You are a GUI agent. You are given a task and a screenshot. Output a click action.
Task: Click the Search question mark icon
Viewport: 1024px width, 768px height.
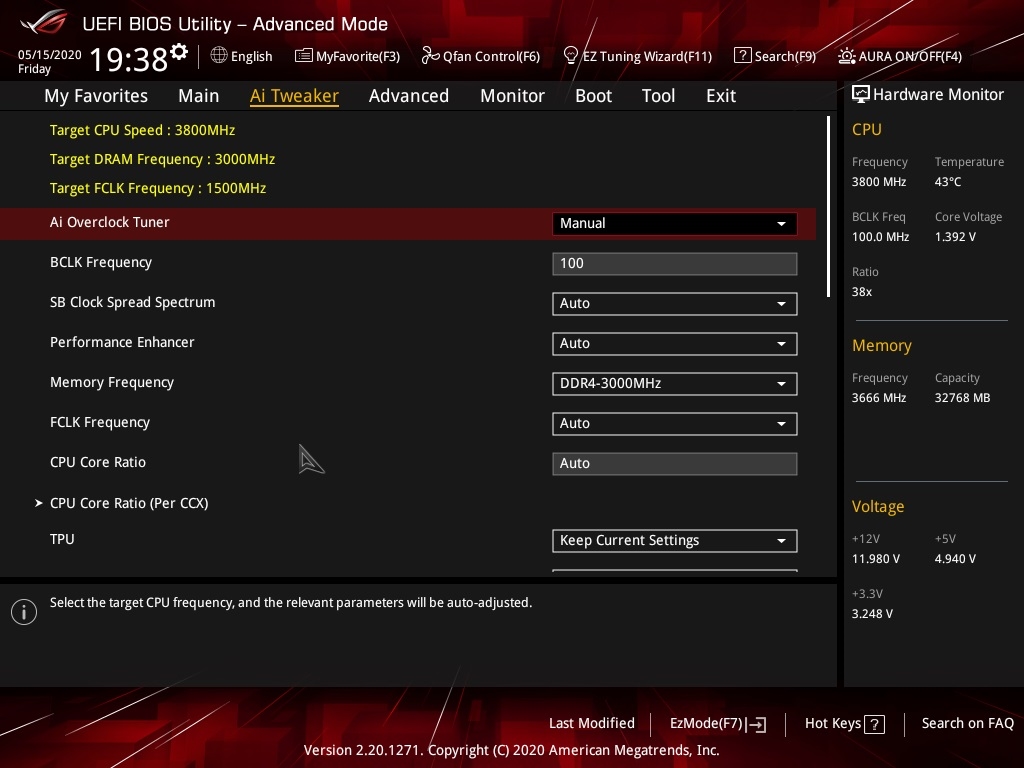743,56
